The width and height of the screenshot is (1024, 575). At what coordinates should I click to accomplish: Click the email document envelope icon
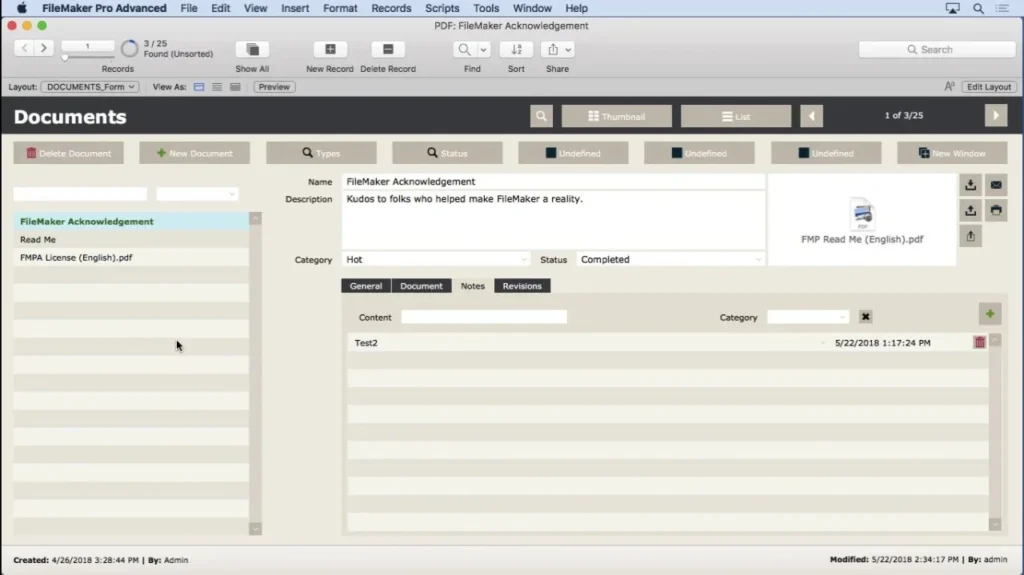click(996, 185)
